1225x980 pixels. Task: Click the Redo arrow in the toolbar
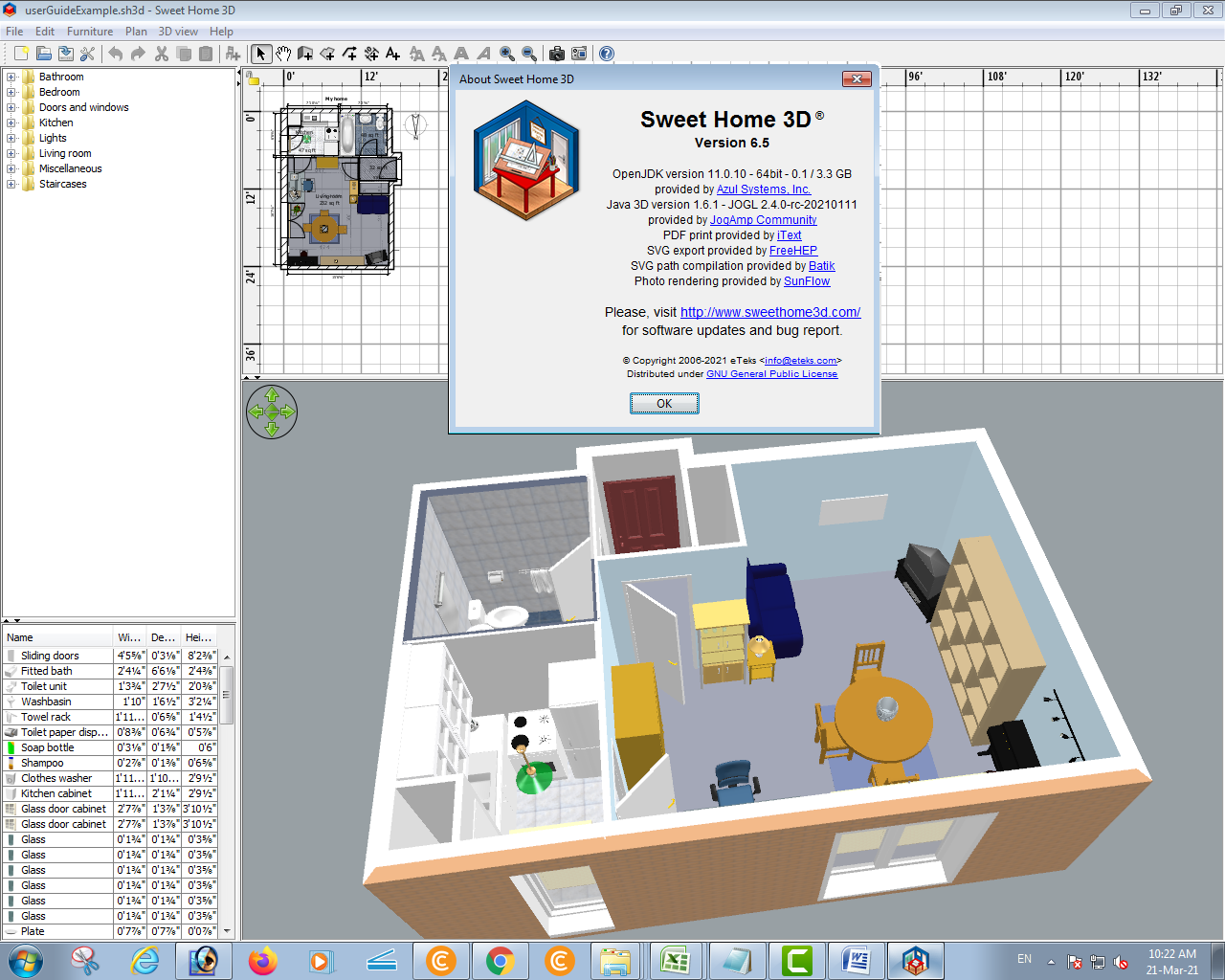(138, 54)
